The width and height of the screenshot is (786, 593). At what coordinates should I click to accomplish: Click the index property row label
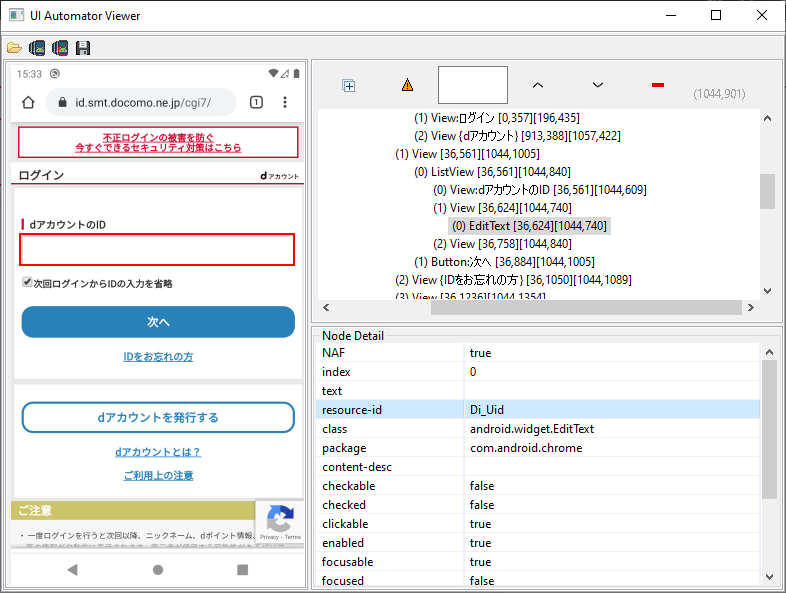[x=336, y=372]
